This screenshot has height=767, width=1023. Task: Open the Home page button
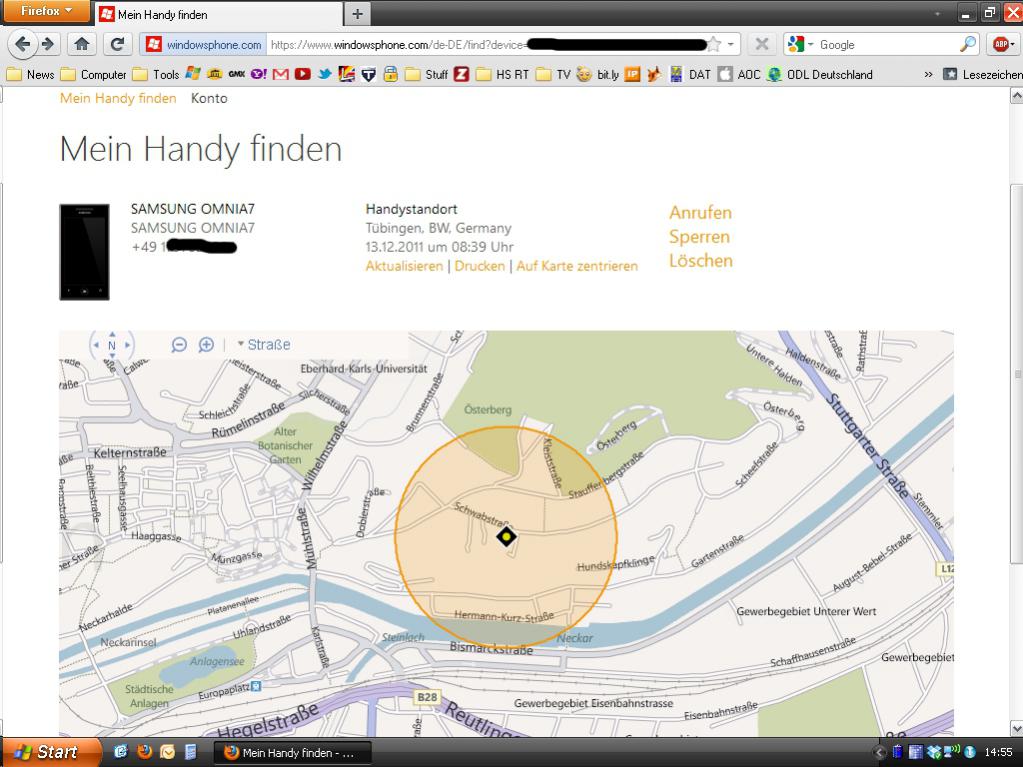[82, 44]
